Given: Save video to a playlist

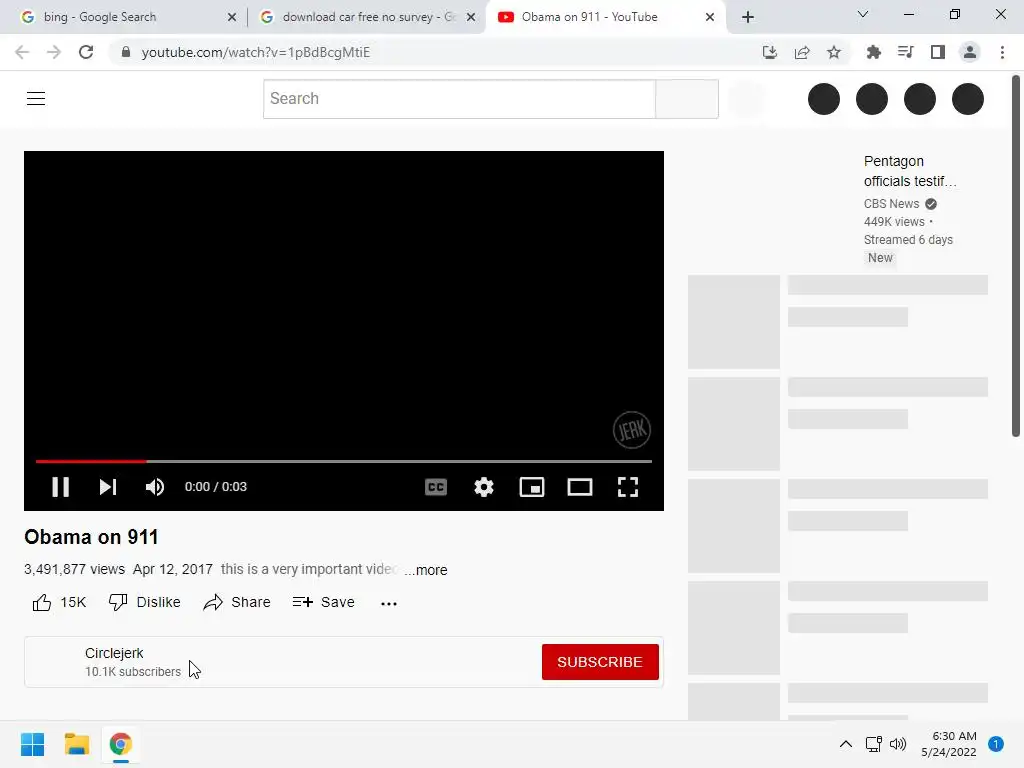Looking at the screenshot, I should click(323, 602).
